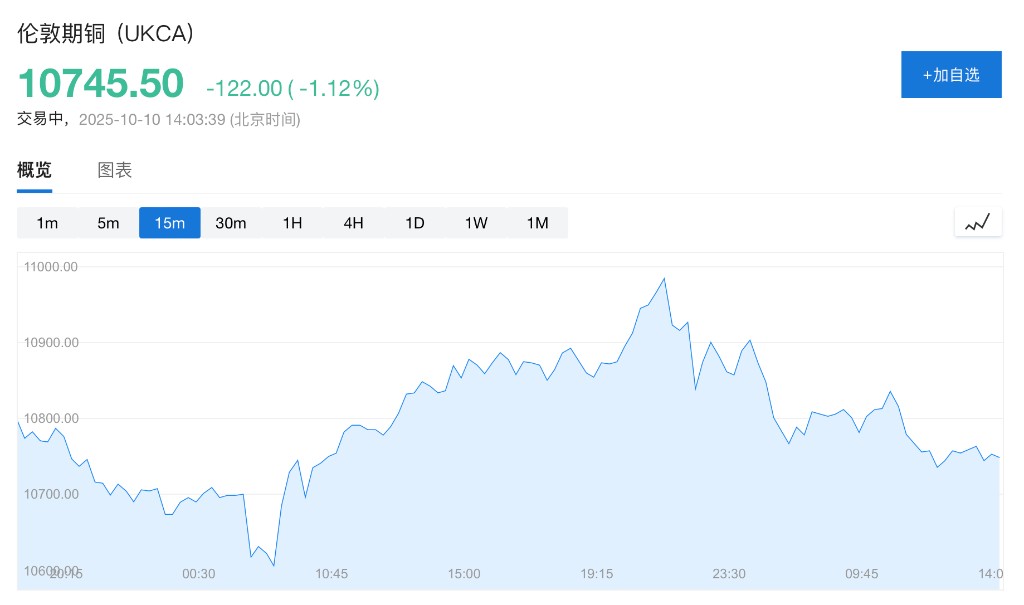The height and width of the screenshot is (605, 1024).
Task: Open the 概览 overview tab
Action: [34, 170]
